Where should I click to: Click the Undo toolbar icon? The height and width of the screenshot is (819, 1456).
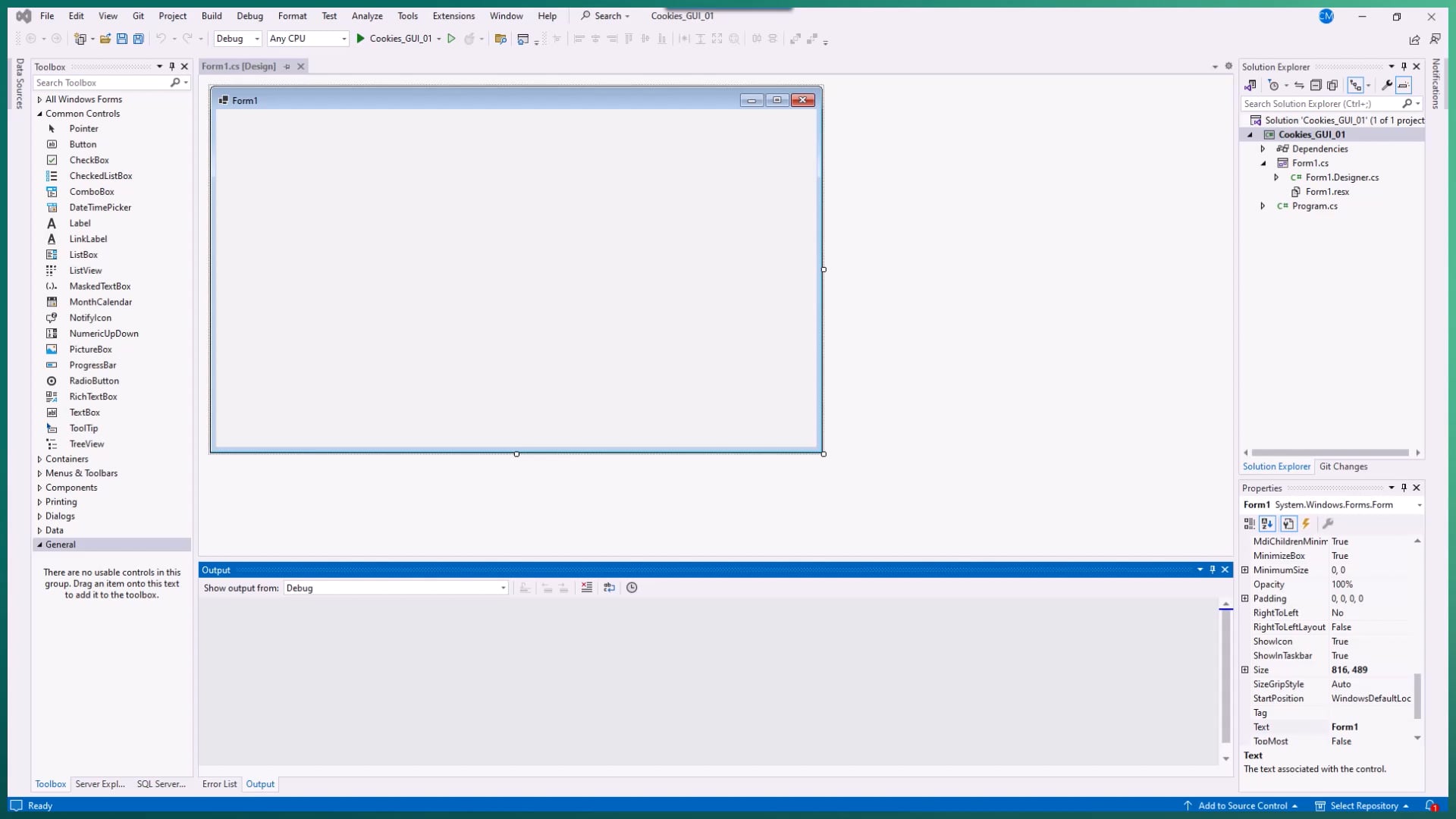pos(162,39)
